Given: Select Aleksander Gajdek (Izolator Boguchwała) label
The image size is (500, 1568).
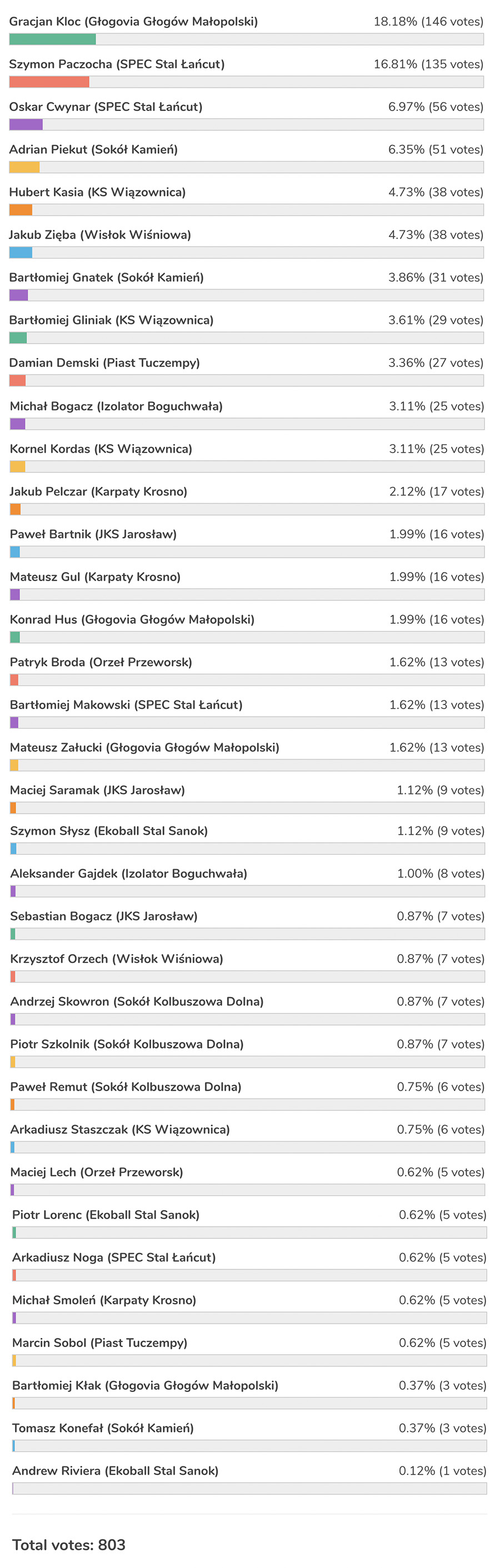Looking at the screenshot, I should click(128, 874).
